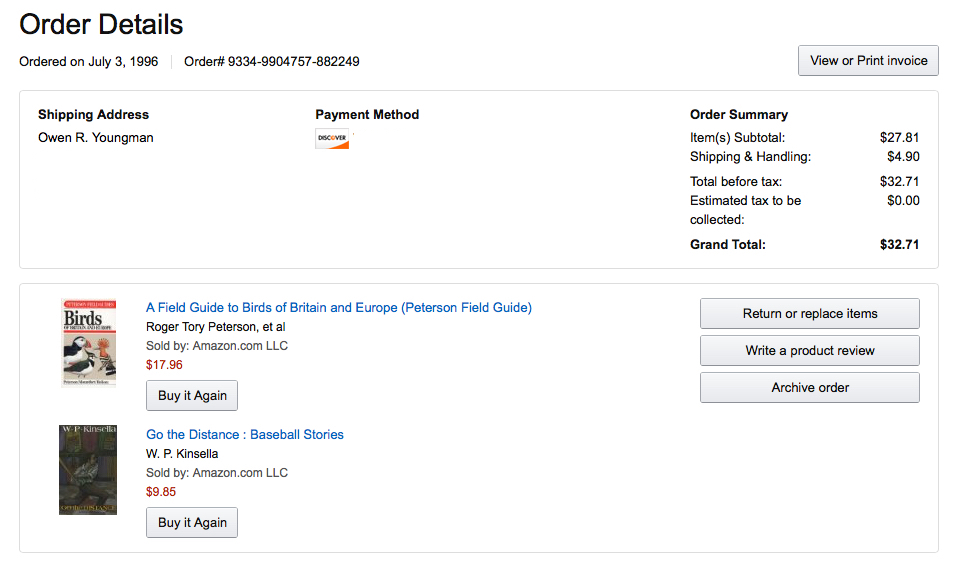Screen dimensions: 973x563
Task: Click the $17.96 price of Birds guide
Action: point(164,365)
